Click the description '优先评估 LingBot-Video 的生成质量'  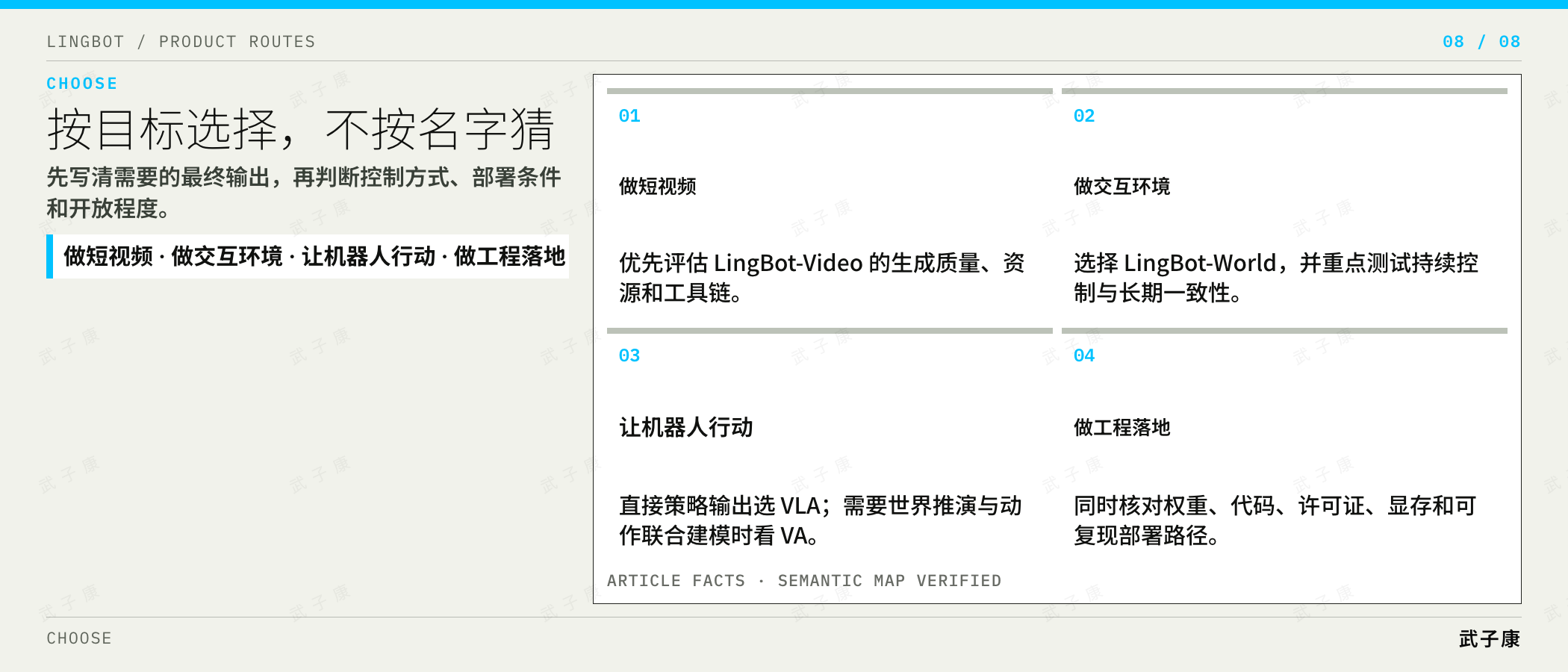point(821,278)
